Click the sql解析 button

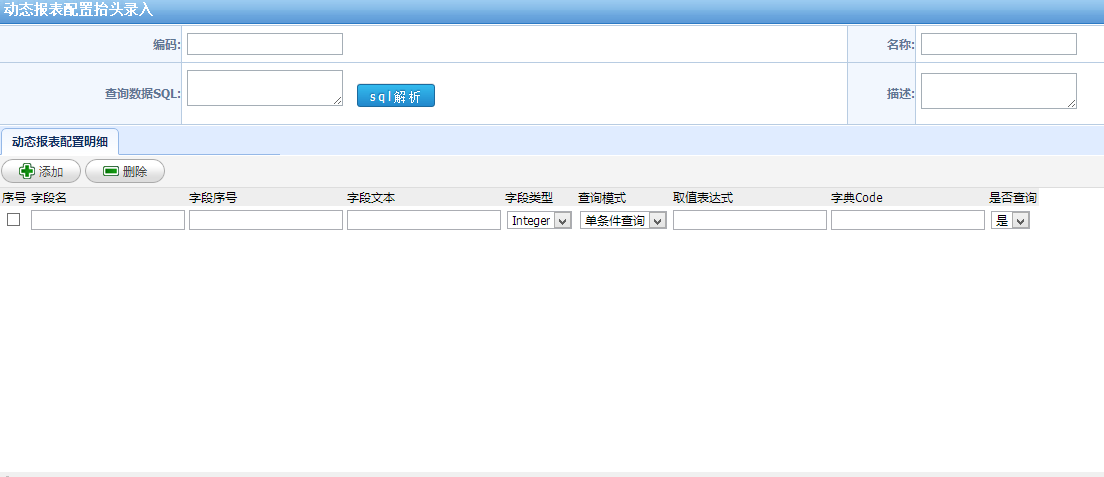(396, 96)
